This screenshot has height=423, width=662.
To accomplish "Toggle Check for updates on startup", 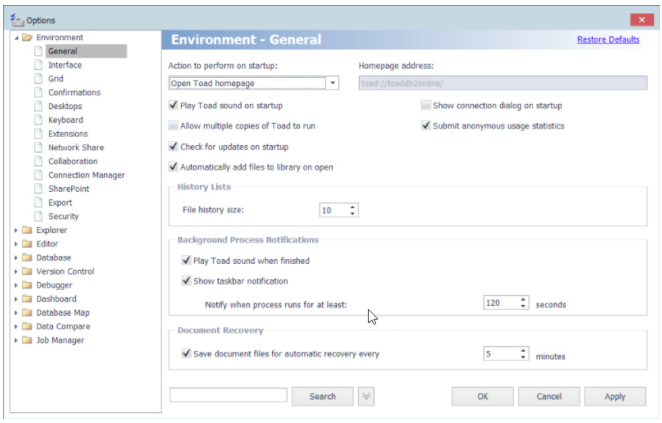I will (x=173, y=146).
